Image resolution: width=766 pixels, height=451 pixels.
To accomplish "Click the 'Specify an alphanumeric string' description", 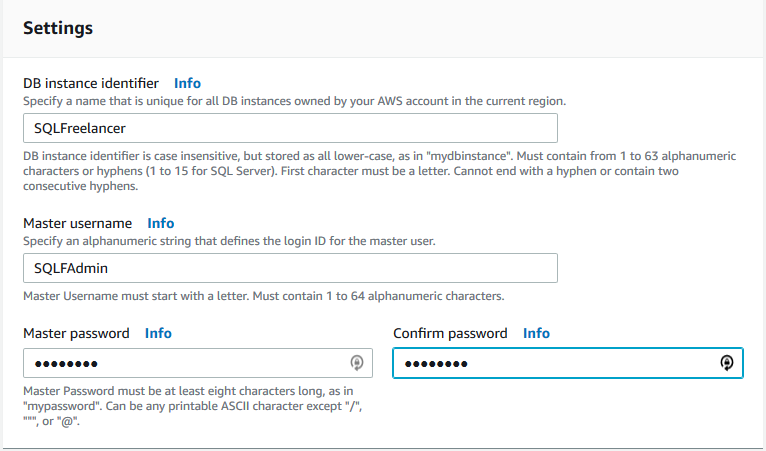I will 229,241.
